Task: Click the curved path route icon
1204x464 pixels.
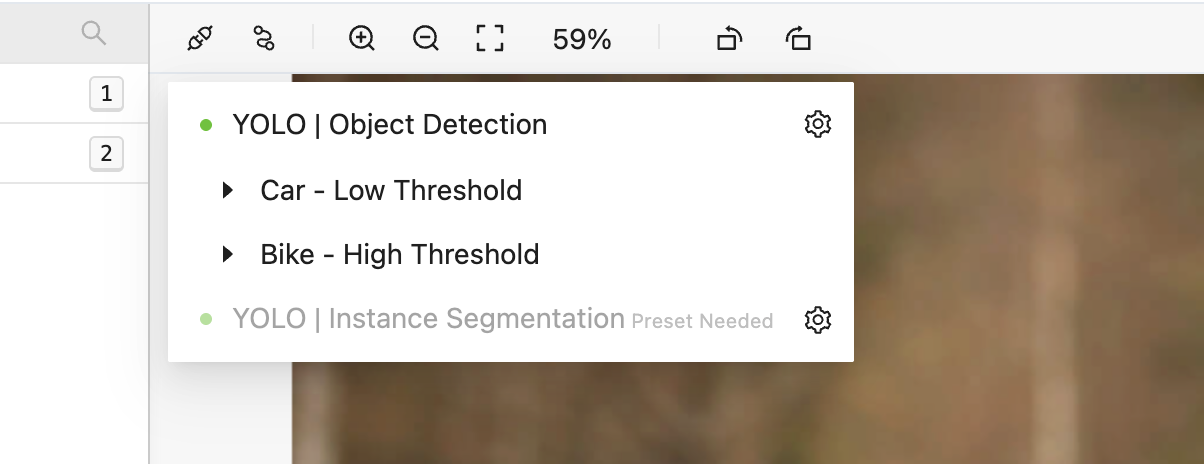Action: tap(264, 39)
